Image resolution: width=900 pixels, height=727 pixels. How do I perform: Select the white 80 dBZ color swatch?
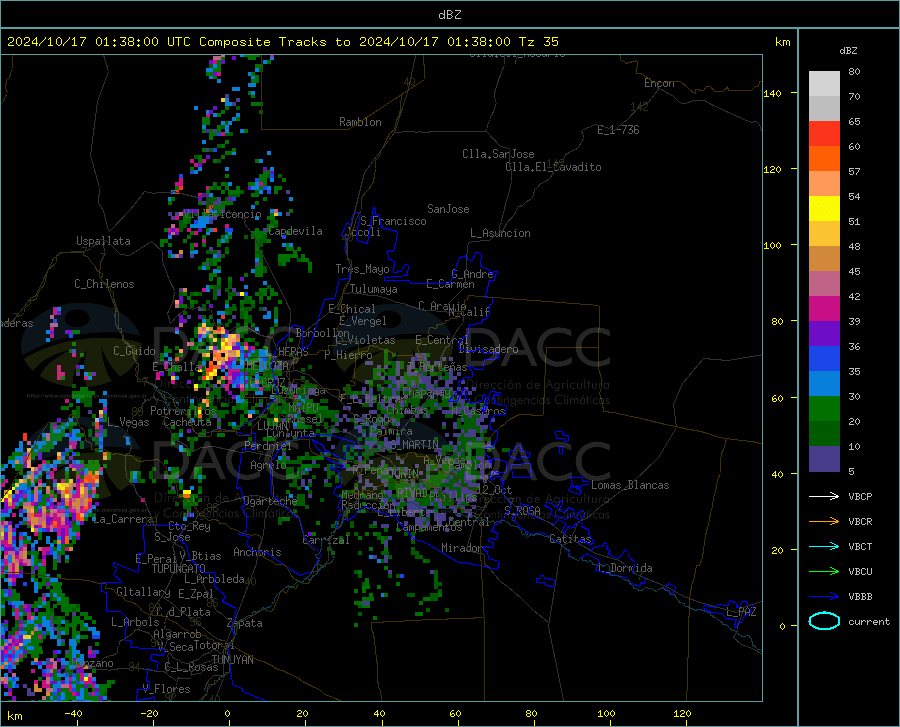(824, 83)
